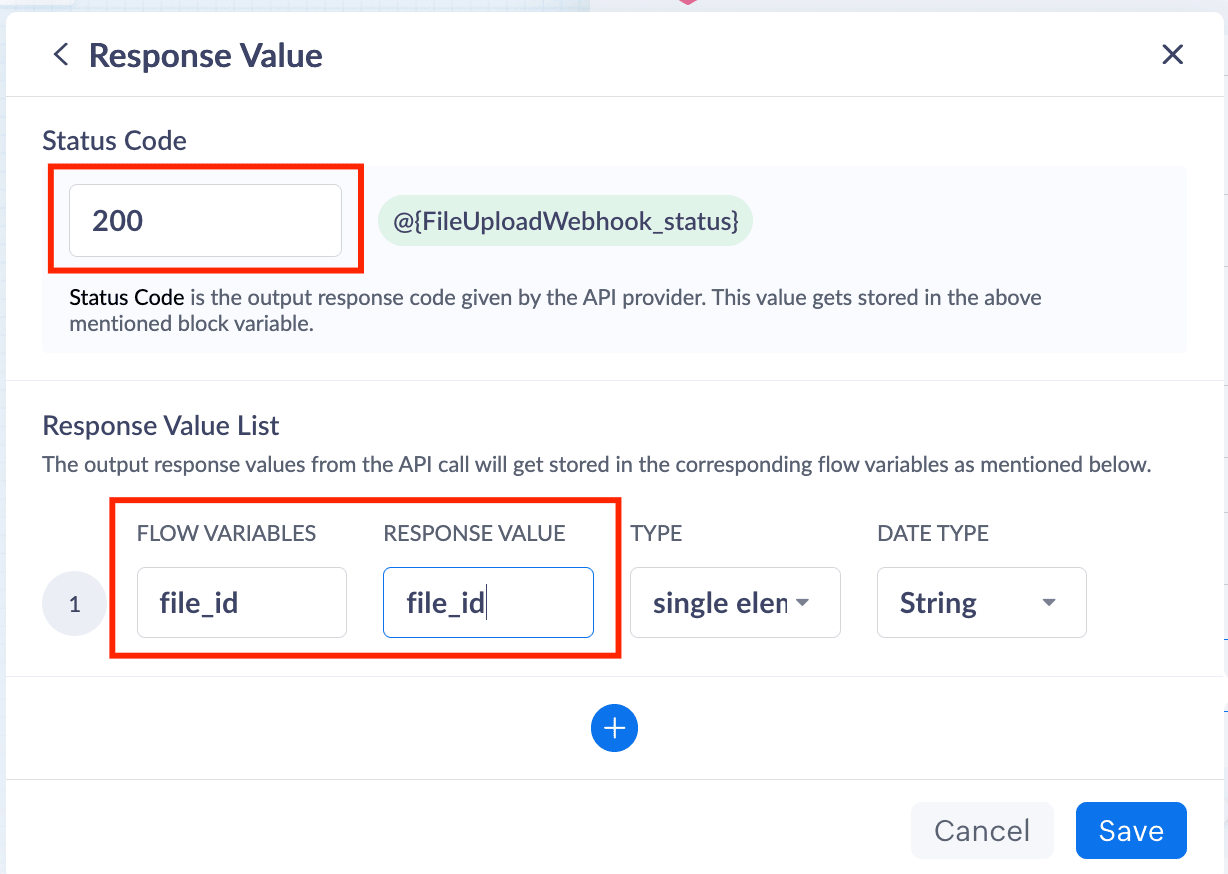Click the row number 1 badge
1228x874 pixels.
[x=74, y=604]
